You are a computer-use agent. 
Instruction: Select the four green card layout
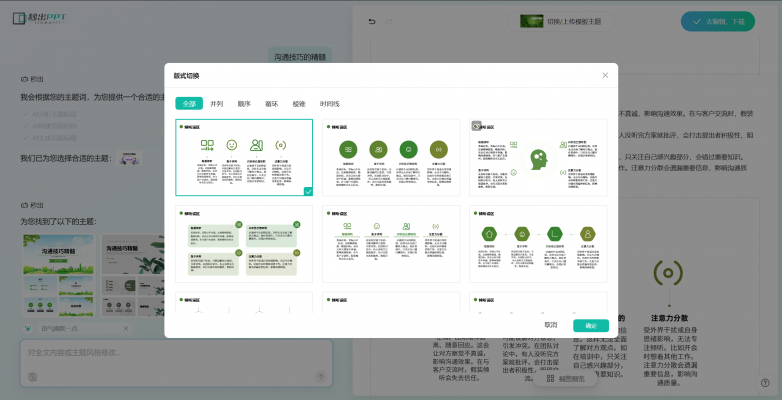pyautogui.click(x=244, y=244)
